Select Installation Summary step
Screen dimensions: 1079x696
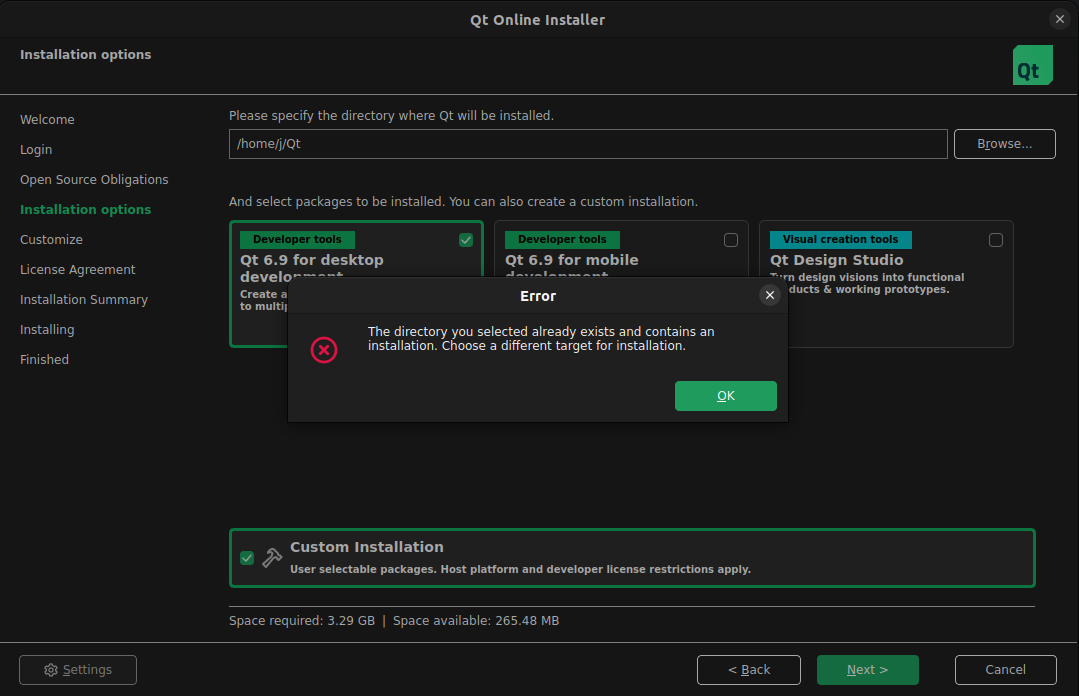(84, 299)
